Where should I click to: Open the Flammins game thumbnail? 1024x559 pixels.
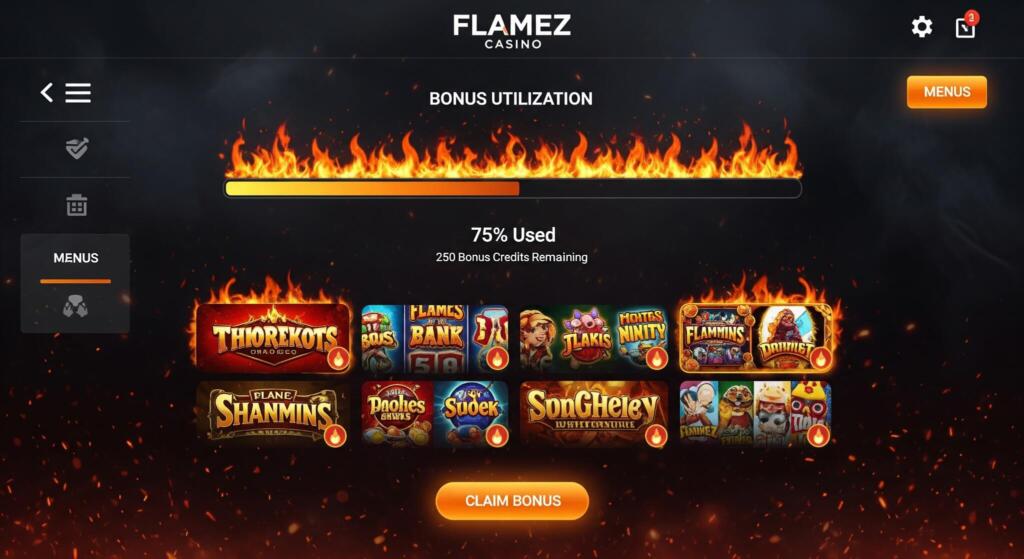click(x=756, y=338)
